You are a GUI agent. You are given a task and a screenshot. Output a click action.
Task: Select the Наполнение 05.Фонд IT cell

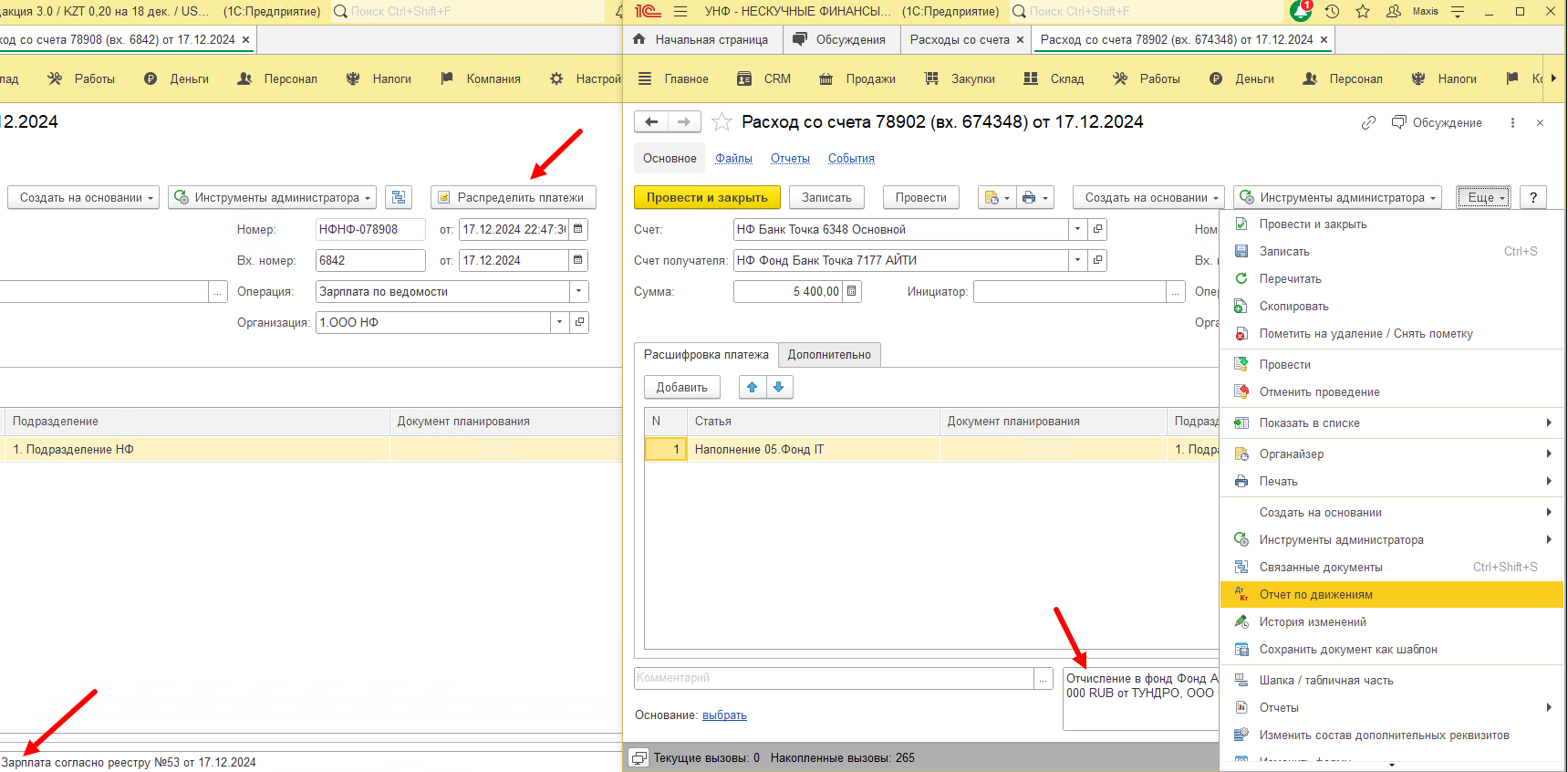point(815,449)
